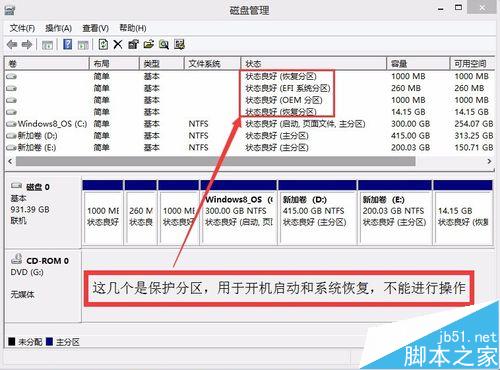Viewport: 500px width, 370px height.
Task: Click the drive icon beside 新加卷 (D:) row
Action: coord(11,136)
